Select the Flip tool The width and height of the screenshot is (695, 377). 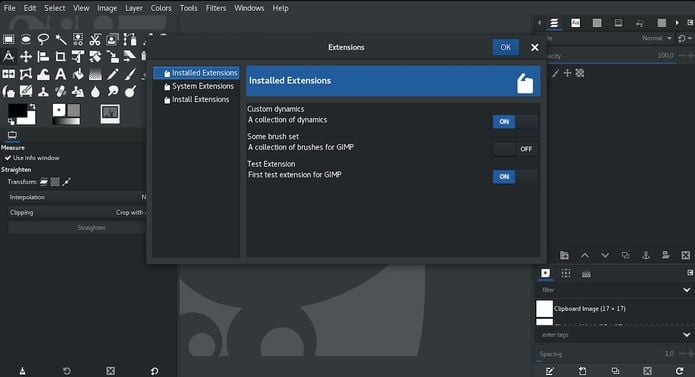pyautogui.click(x=8, y=74)
